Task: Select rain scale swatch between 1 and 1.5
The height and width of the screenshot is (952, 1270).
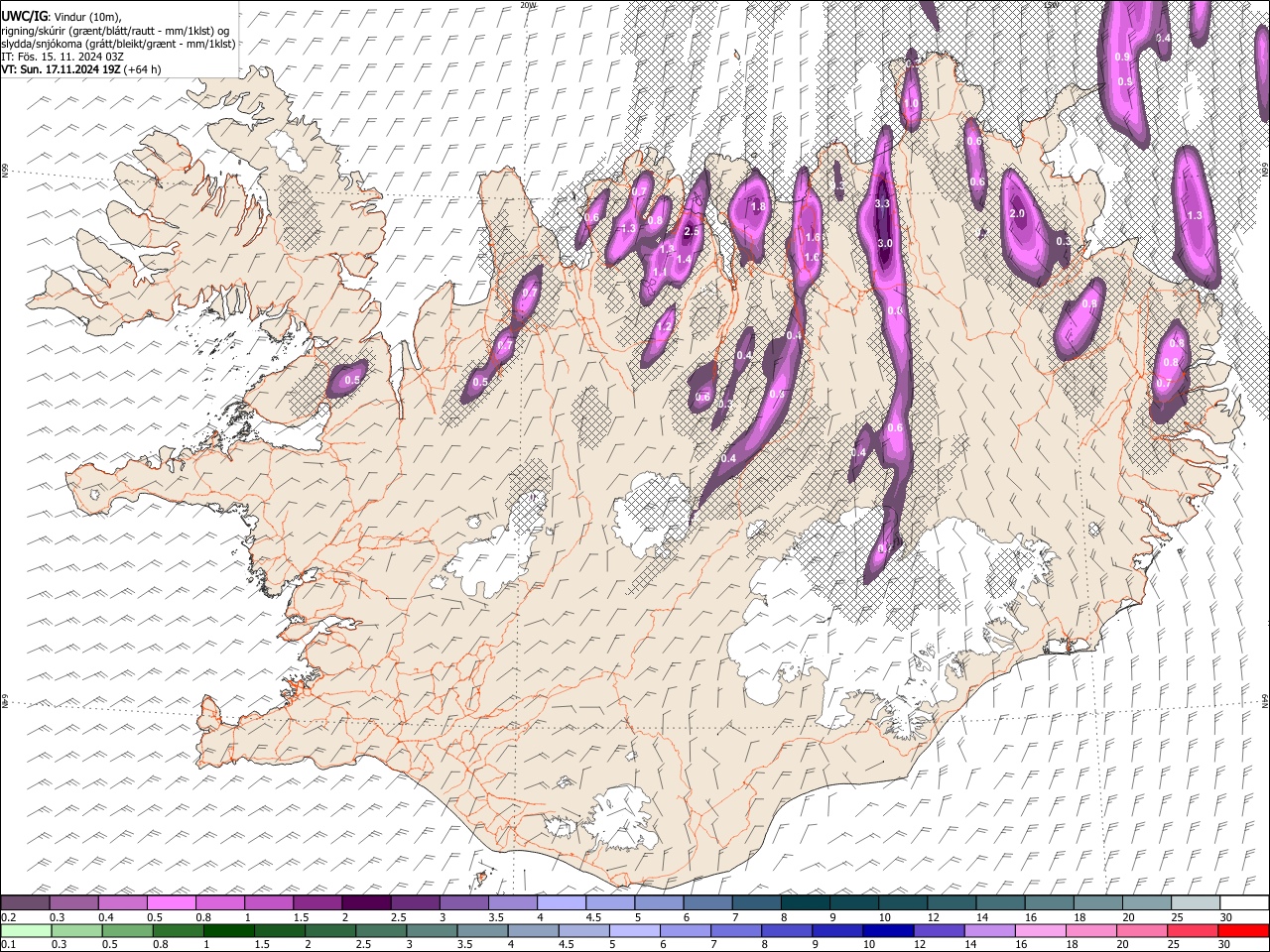Action: (227, 930)
